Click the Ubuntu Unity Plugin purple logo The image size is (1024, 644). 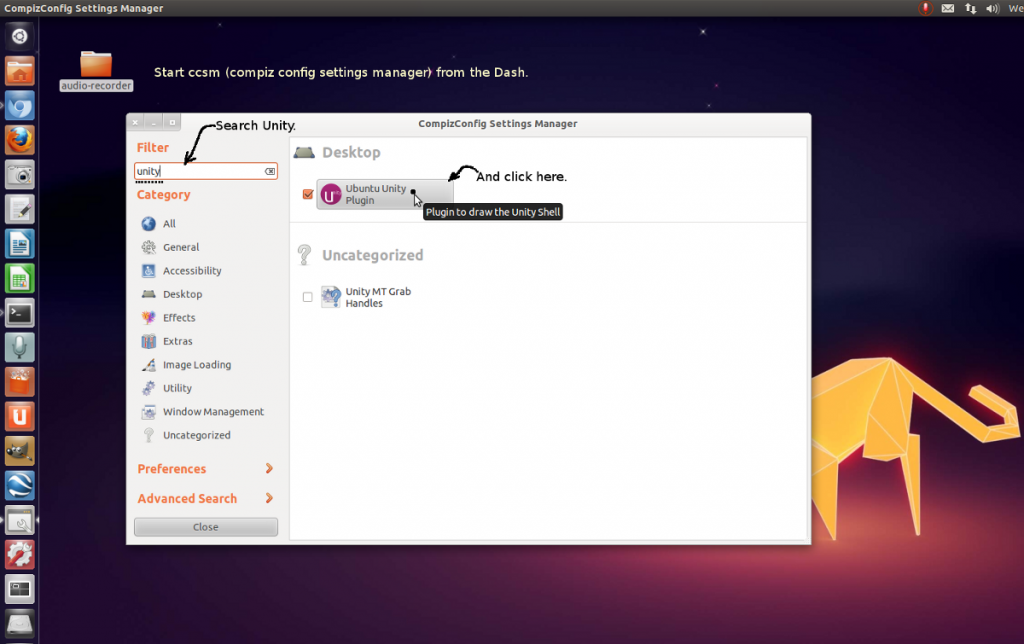coord(331,194)
